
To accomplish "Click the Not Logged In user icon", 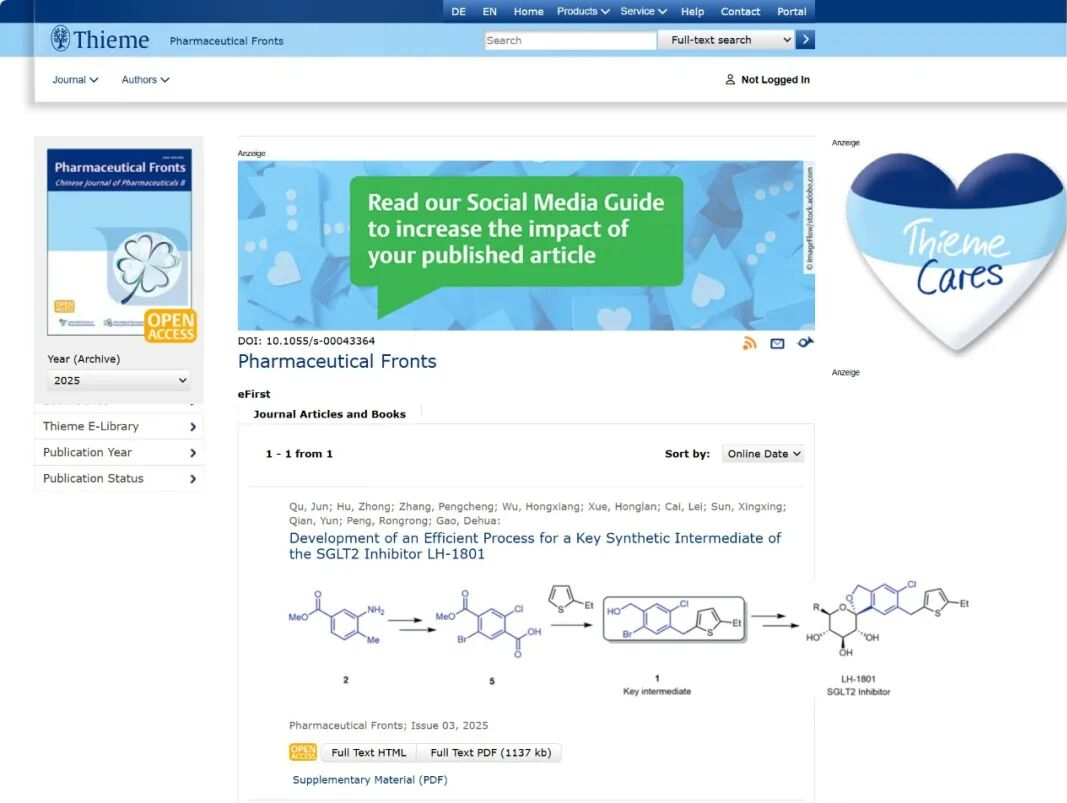I will click(730, 80).
